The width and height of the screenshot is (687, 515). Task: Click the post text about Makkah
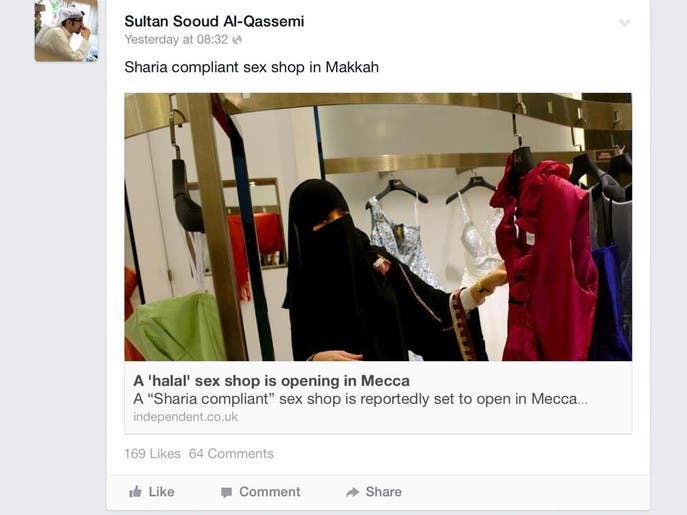pyautogui.click(x=251, y=67)
